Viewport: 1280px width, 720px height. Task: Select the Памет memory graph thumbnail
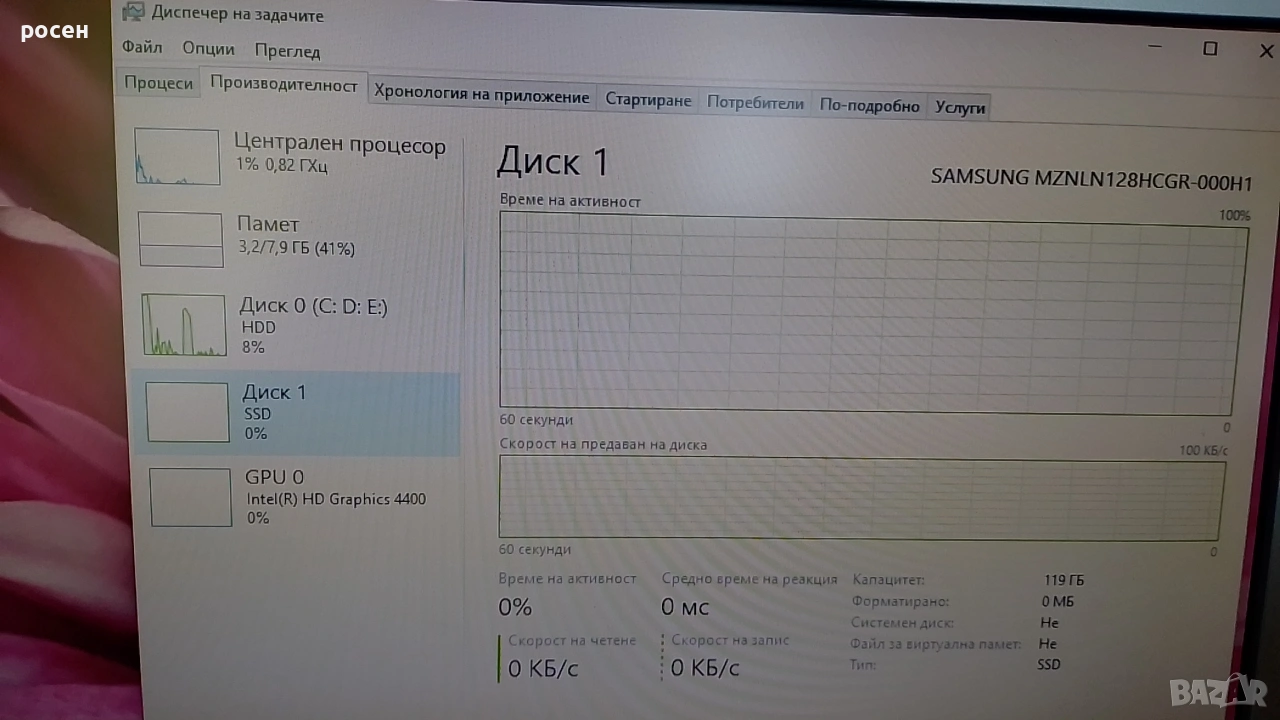pyautogui.click(x=180, y=240)
